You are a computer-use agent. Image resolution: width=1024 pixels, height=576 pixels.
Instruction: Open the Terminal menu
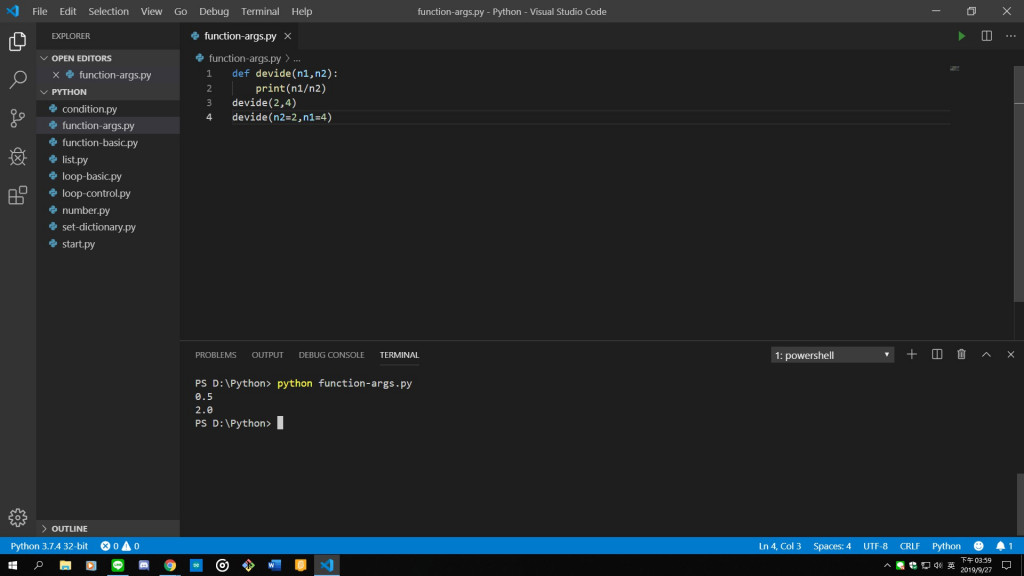pyautogui.click(x=260, y=11)
